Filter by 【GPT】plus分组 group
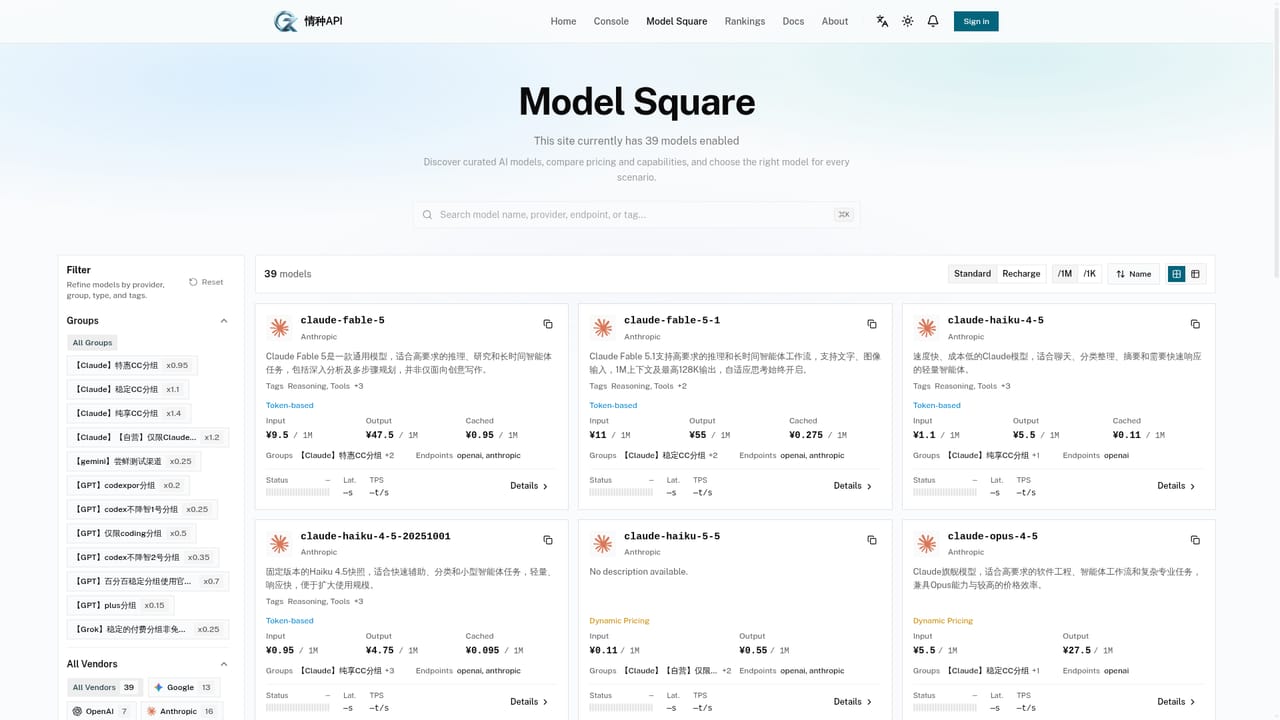The image size is (1280, 720). (x=120, y=605)
